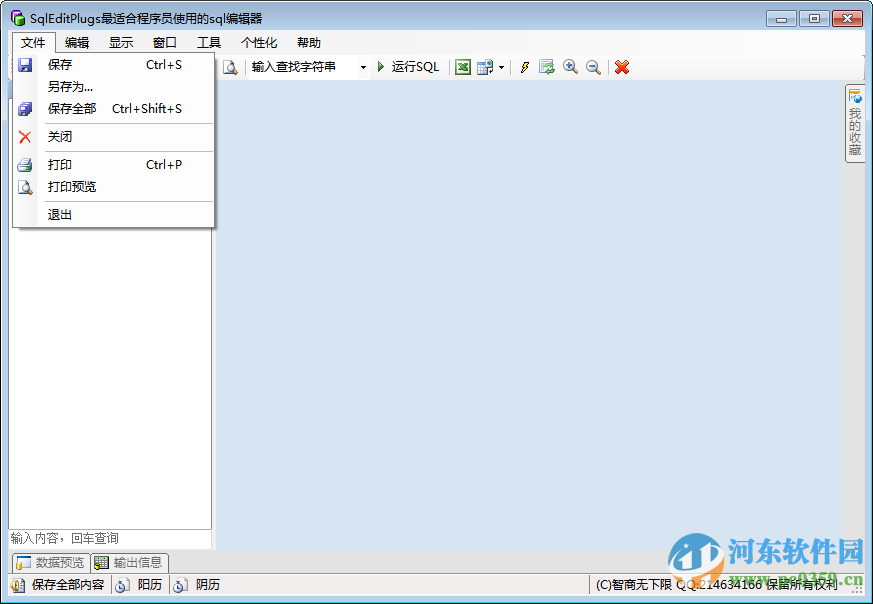The height and width of the screenshot is (604, 873).
Task: Select the zoom in magnifier icon
Action: tap(569, 67)
